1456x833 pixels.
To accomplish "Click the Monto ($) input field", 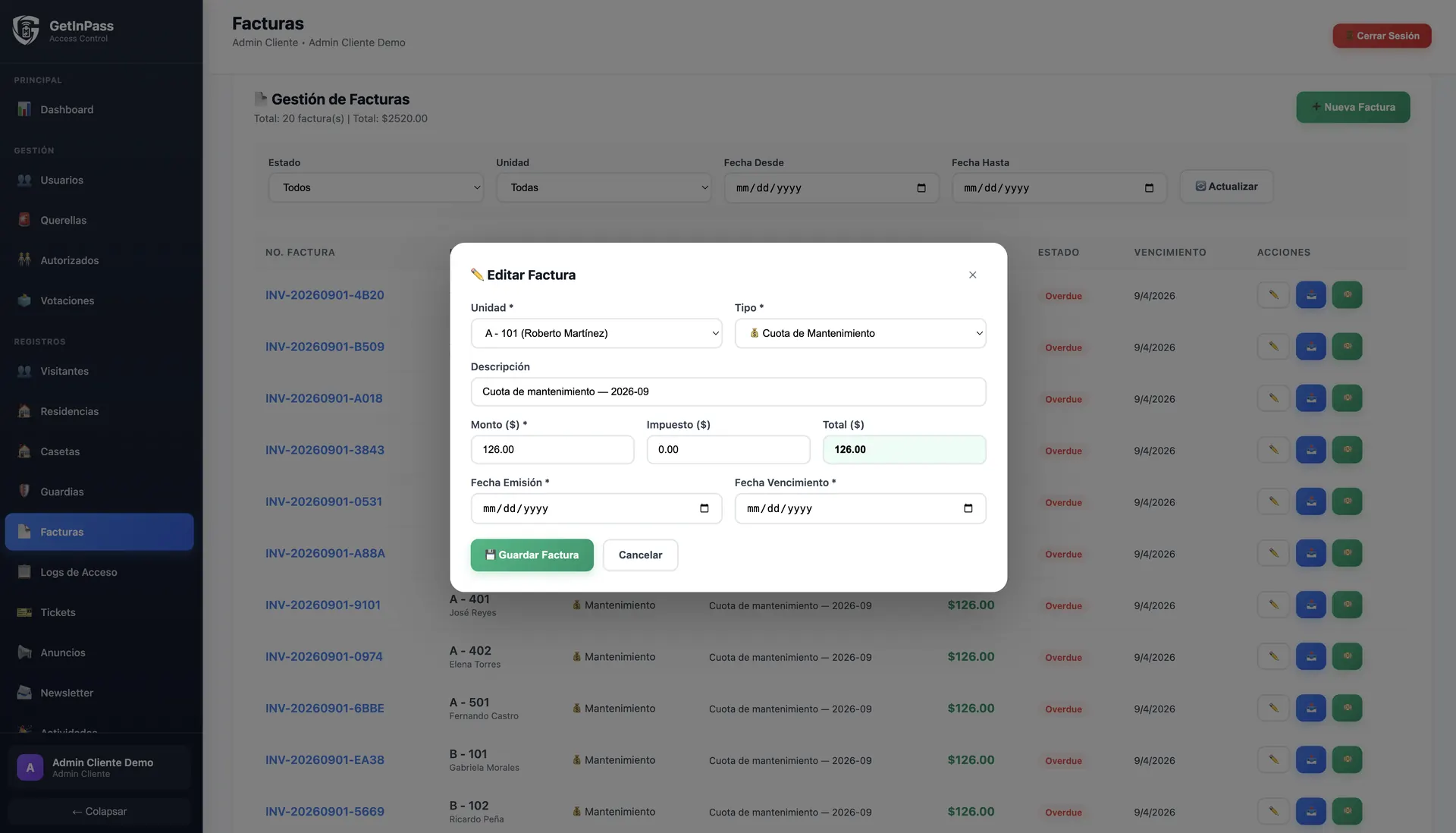I will click(x=552, y=449).
